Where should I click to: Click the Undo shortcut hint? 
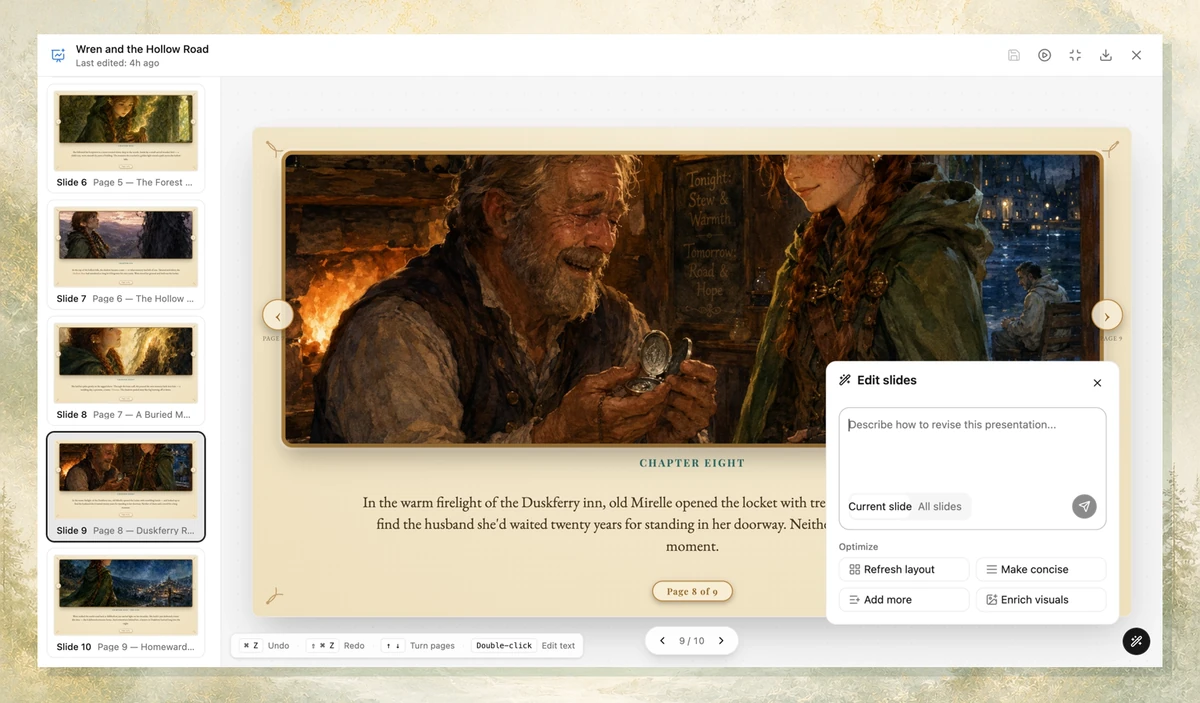pyautogui.click(x=265, y=646)
